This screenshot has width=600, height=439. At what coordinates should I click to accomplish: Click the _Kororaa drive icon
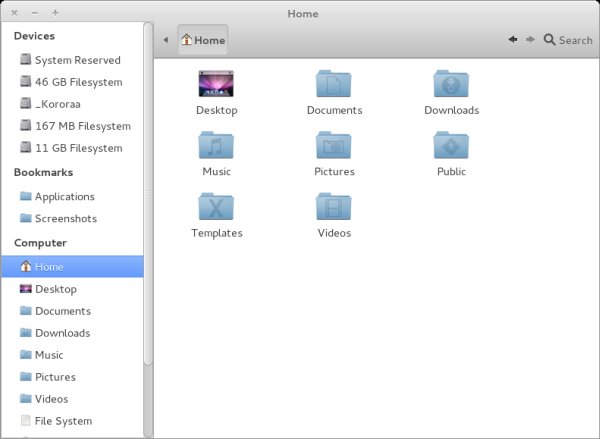coord(25,103)
